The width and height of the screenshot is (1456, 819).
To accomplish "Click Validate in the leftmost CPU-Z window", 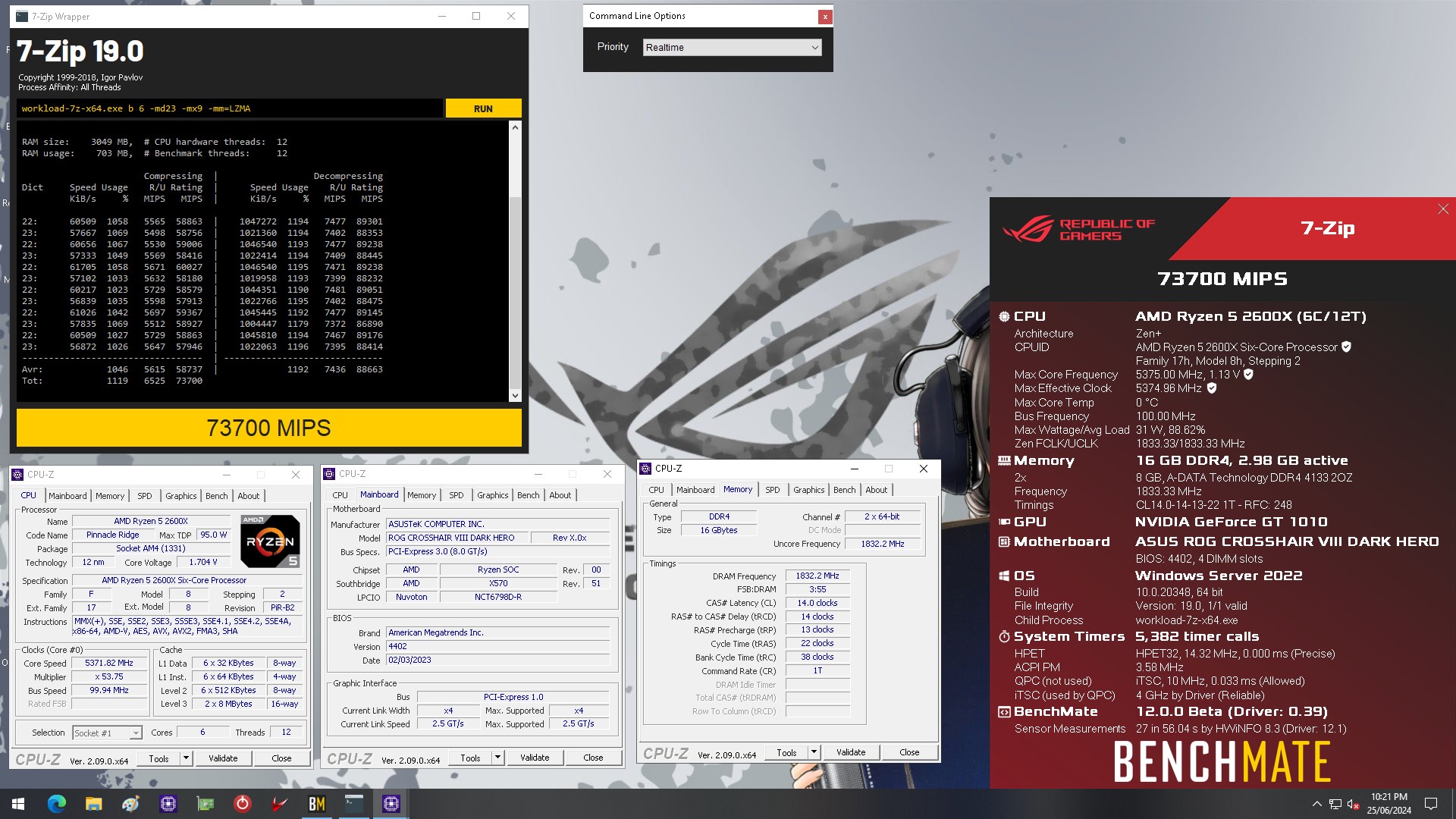I will (223, 758).
